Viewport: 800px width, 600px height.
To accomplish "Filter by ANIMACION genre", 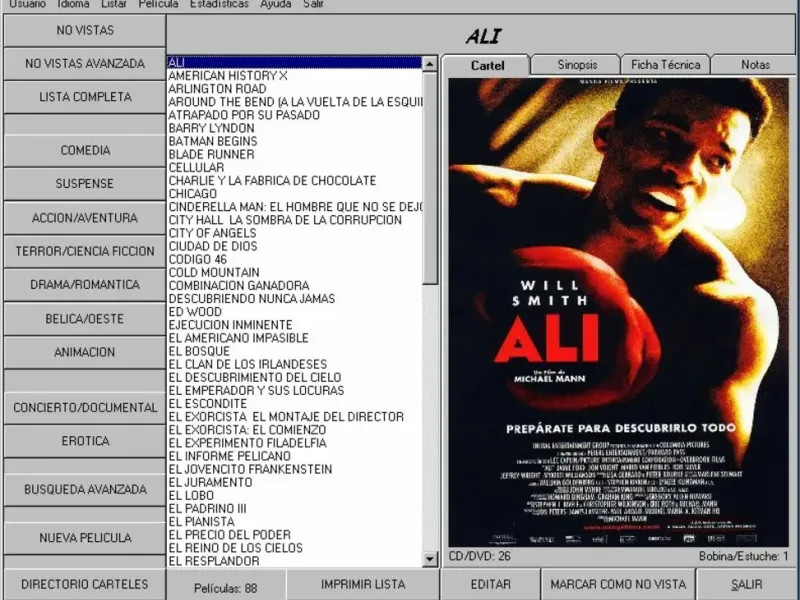I will click(85, 352).
